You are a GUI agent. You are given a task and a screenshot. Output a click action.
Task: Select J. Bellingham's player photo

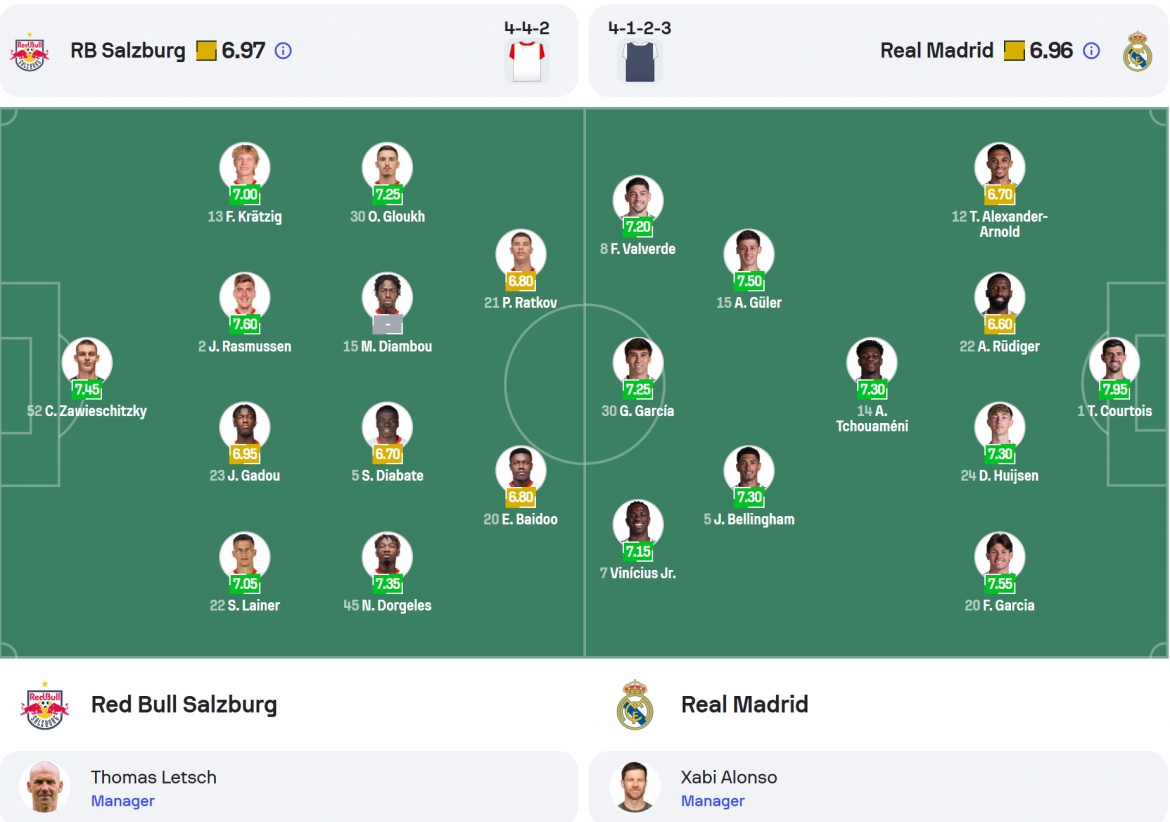click(x=748, y=470)
